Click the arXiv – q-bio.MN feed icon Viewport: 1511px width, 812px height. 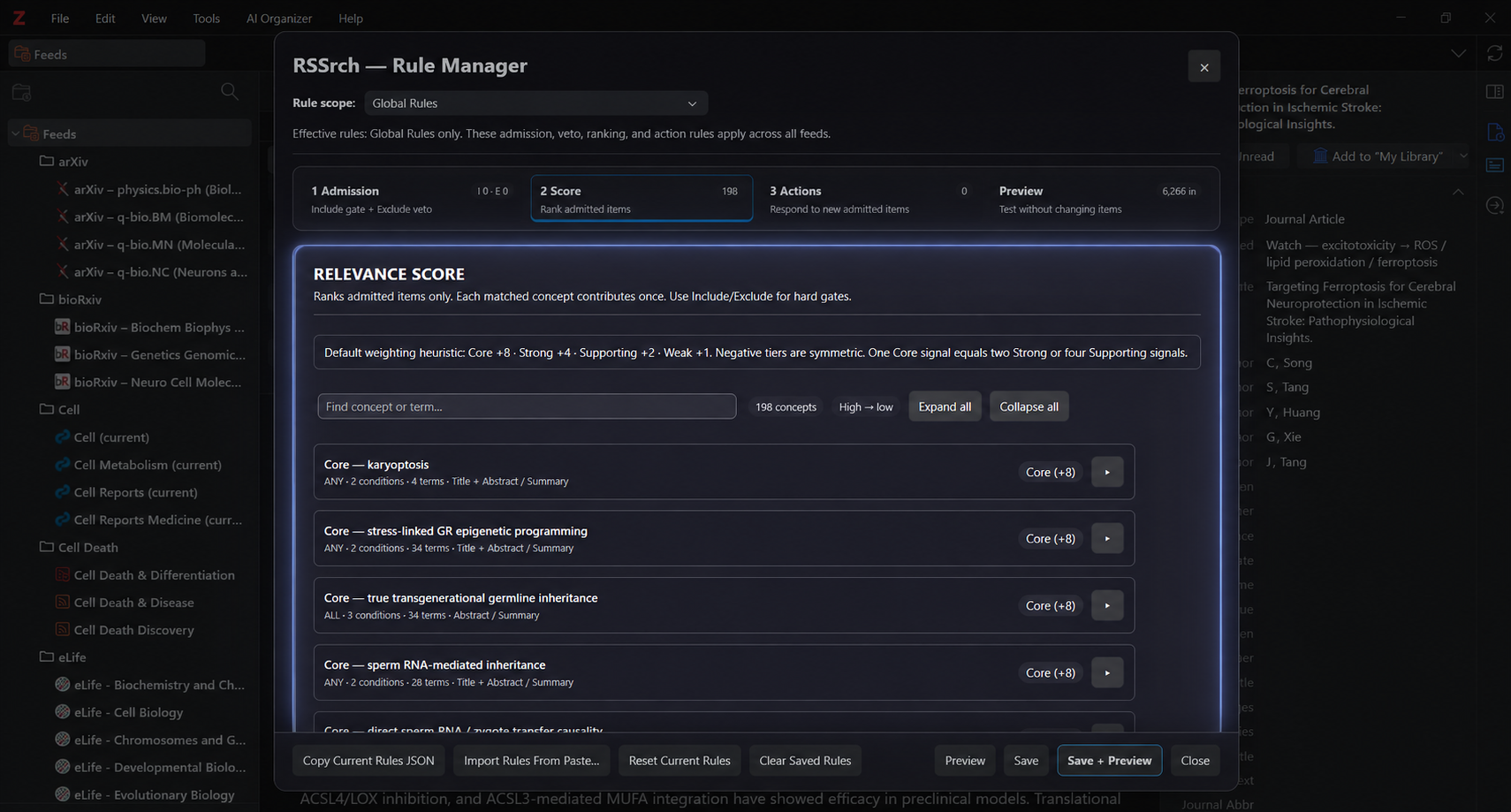point(63,244)
